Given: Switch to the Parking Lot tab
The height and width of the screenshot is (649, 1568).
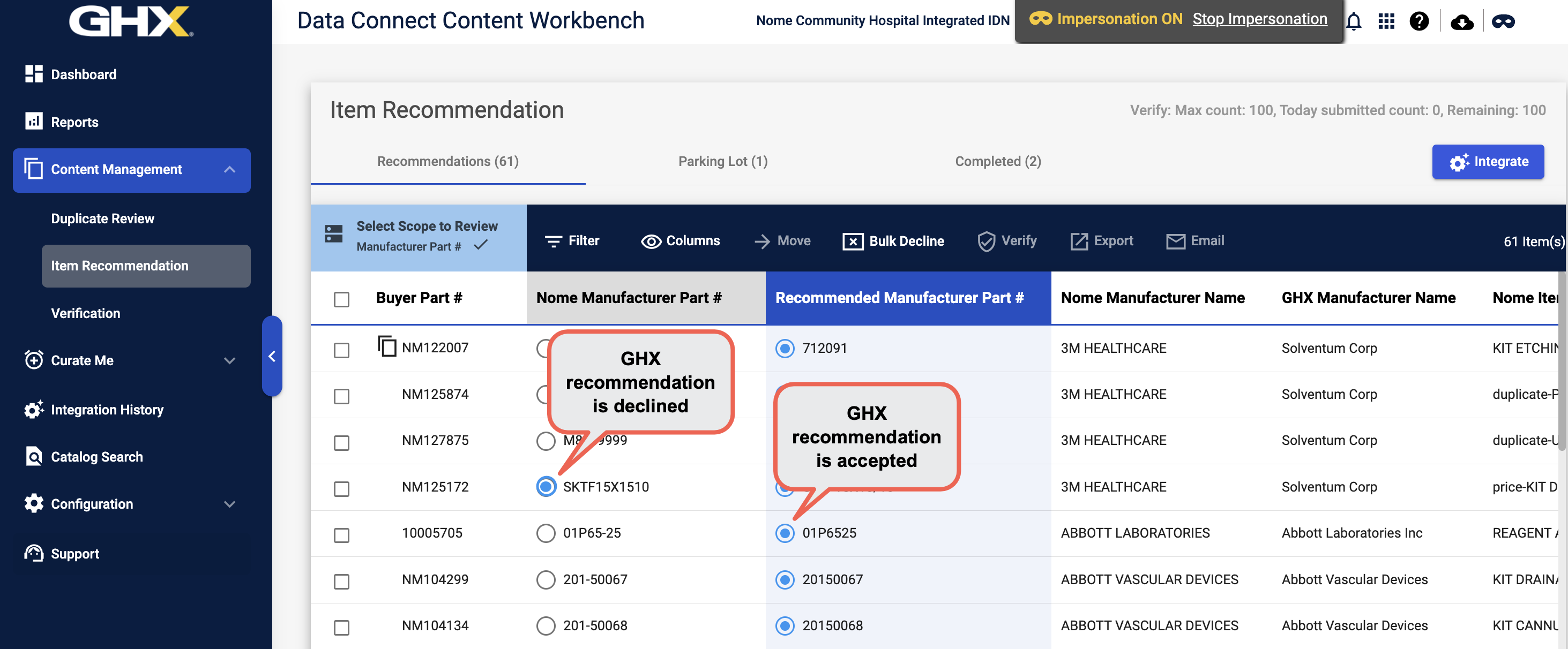Looking at the screenshot, I should point(722,161).
